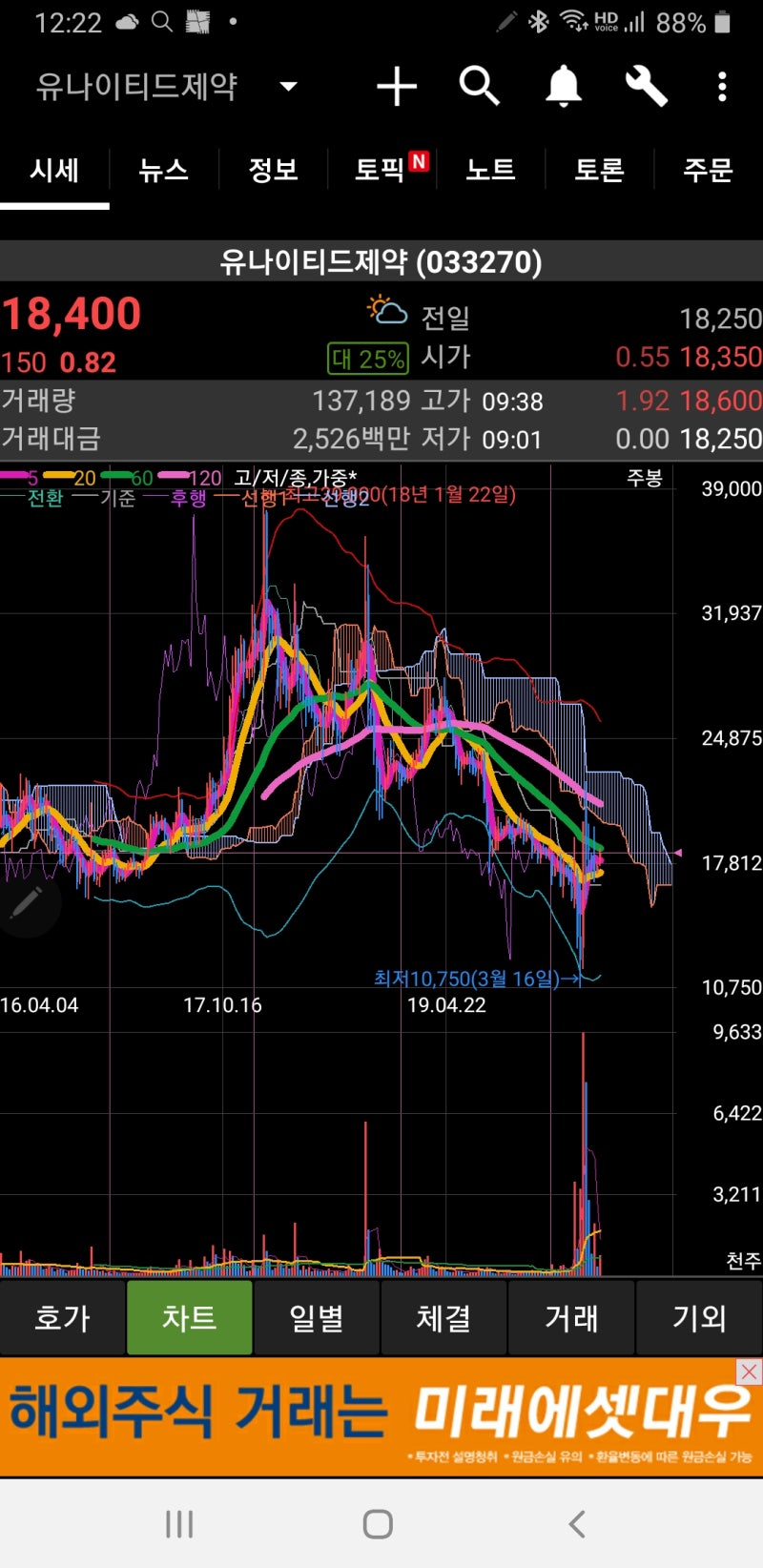Open the three-dot overflow menu
Image resolution: width=763 pixels, height=1568 pixels.
tap(722, 87)
